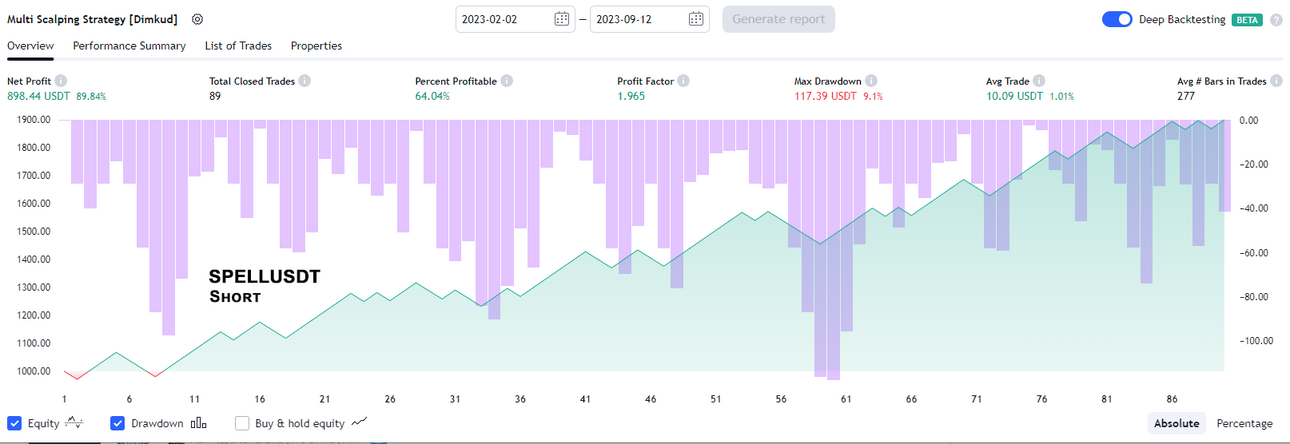Switch to Performance Summary tab
Screen dimensions: 1290x444
pyautogui.click(x=129, y=46)
